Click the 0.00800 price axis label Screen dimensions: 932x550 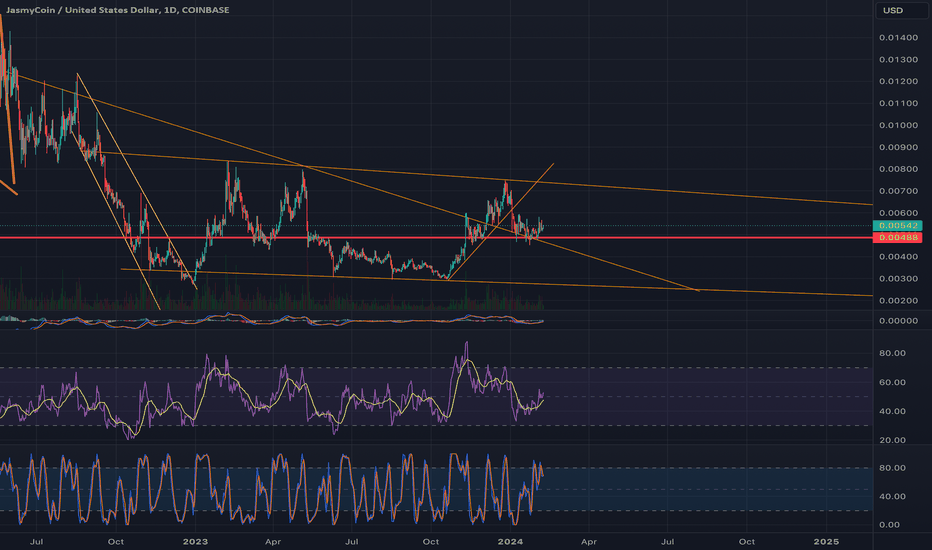[898, 169]
